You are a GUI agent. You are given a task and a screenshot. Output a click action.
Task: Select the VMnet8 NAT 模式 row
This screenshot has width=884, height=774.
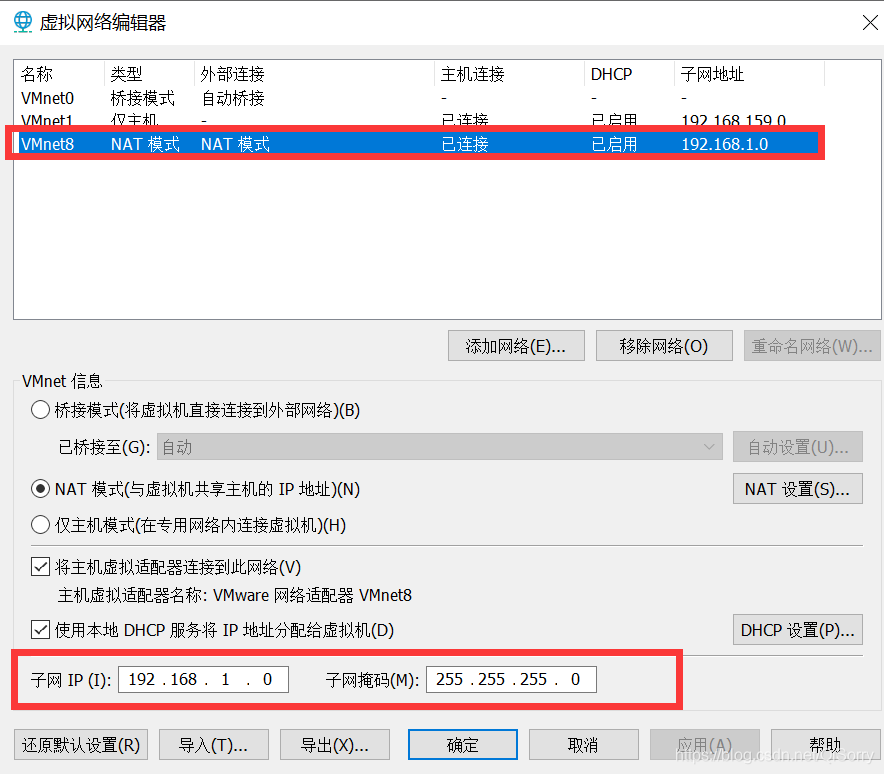(x=418, y=144)
